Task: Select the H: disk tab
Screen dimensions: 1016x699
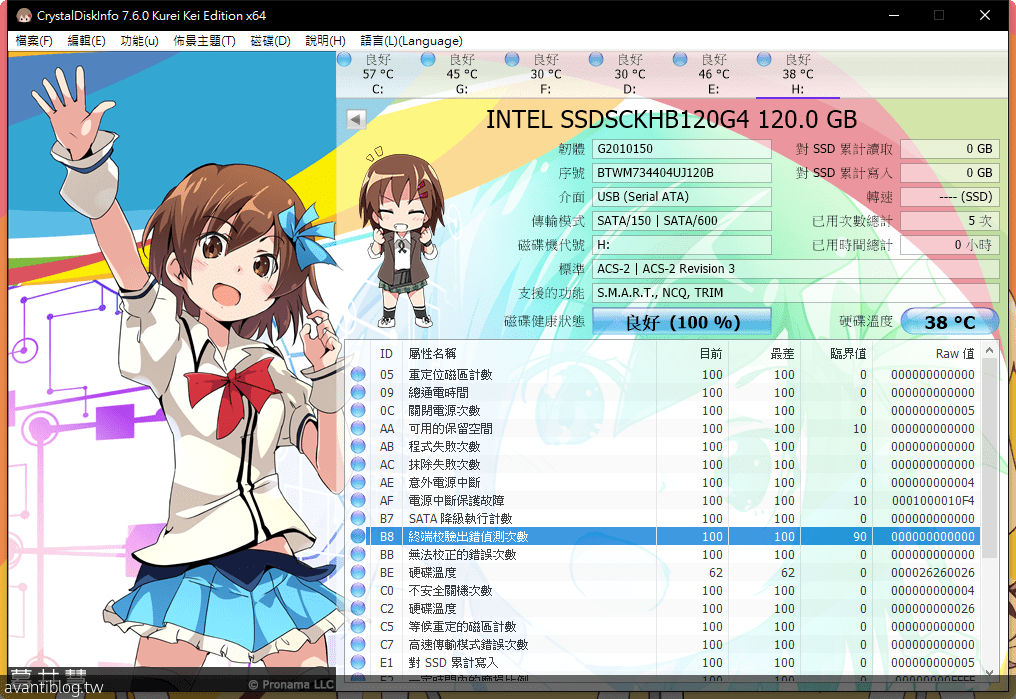Action: point(798,74)
